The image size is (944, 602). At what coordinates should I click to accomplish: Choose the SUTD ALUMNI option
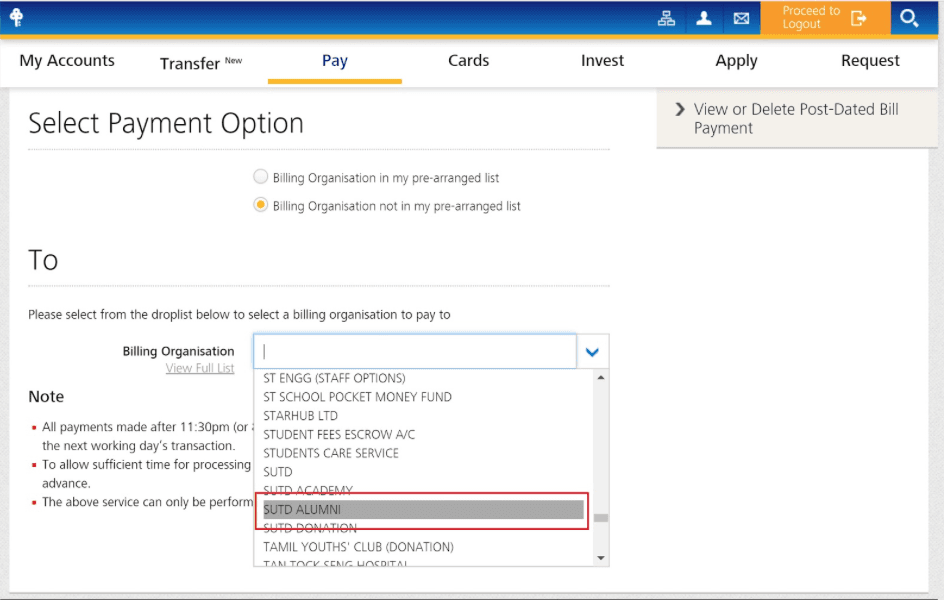click(423, 509)
